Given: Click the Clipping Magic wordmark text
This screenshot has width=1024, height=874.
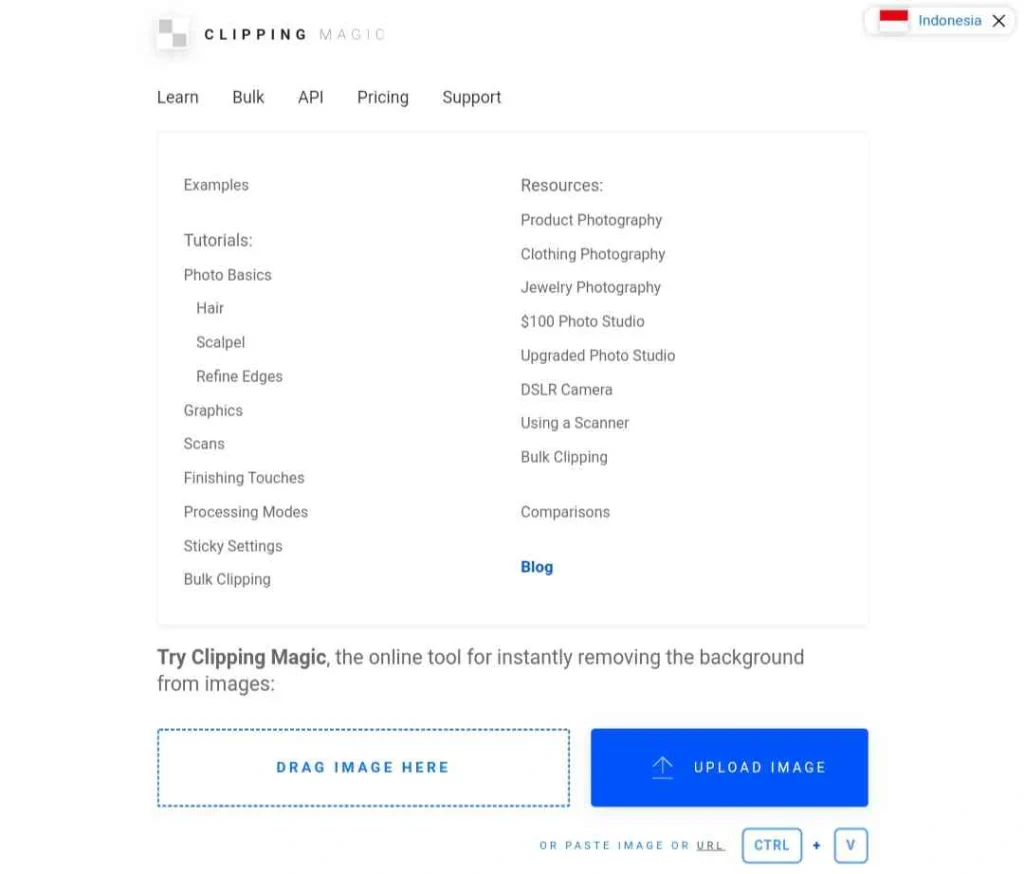Looking at the screenshot, I should [295, 34].
